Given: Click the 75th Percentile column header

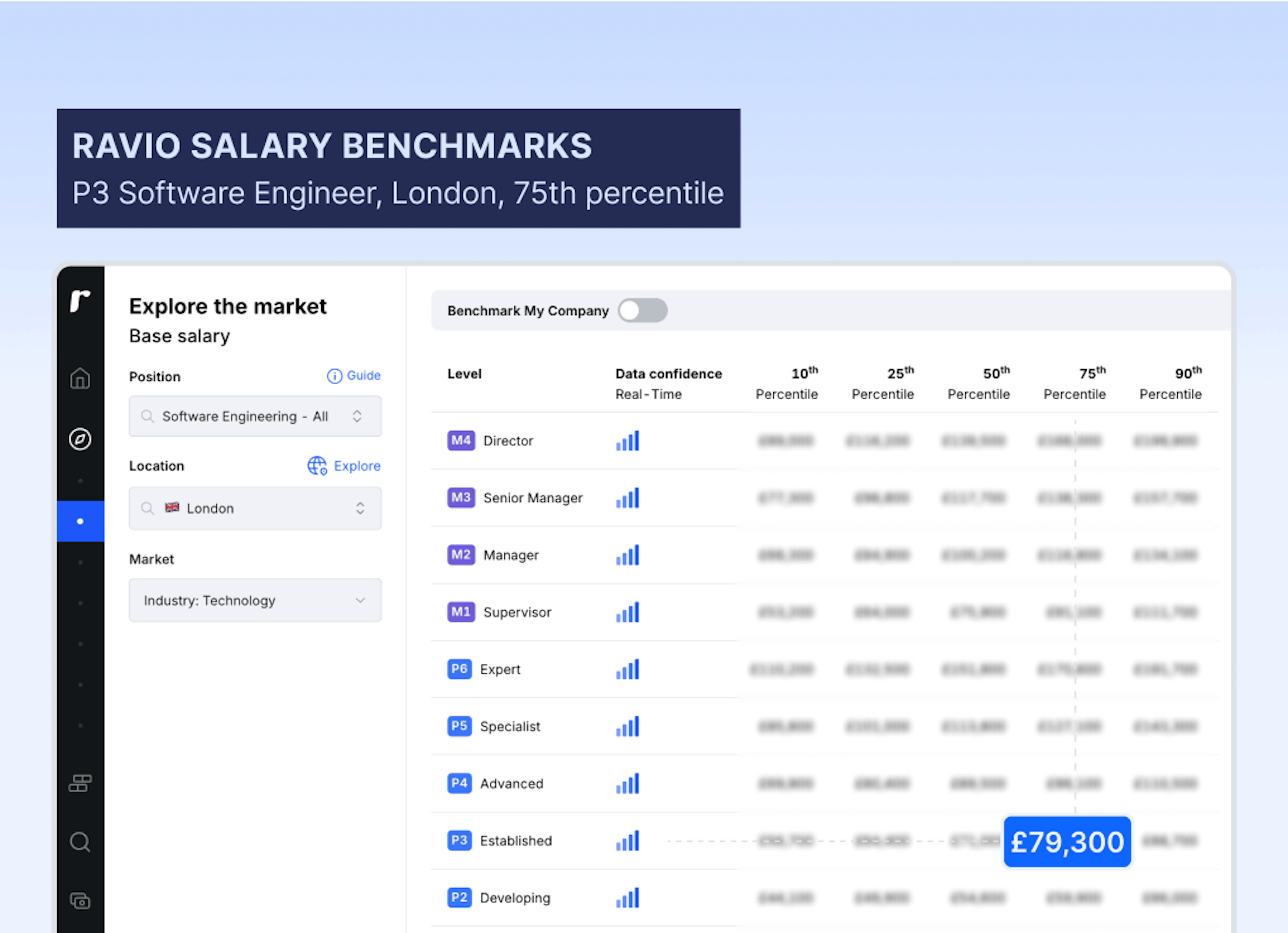Looking at the screenshot, I should [1074, 383].
